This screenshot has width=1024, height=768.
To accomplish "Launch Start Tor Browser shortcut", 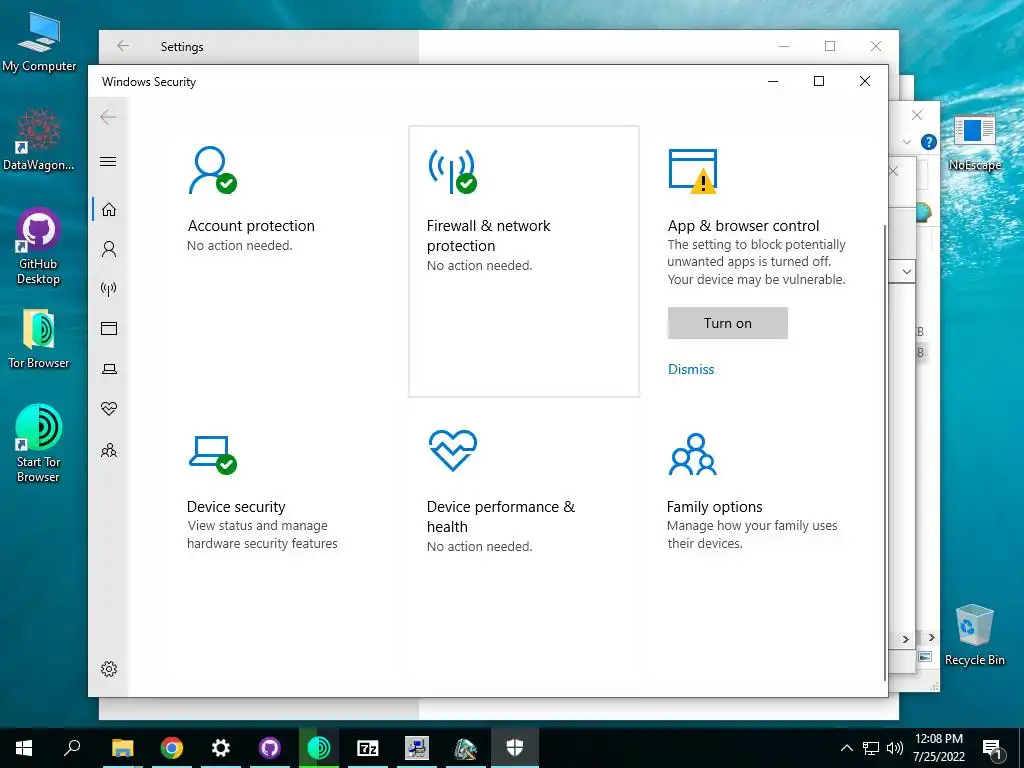I will (x=39, y=443).
